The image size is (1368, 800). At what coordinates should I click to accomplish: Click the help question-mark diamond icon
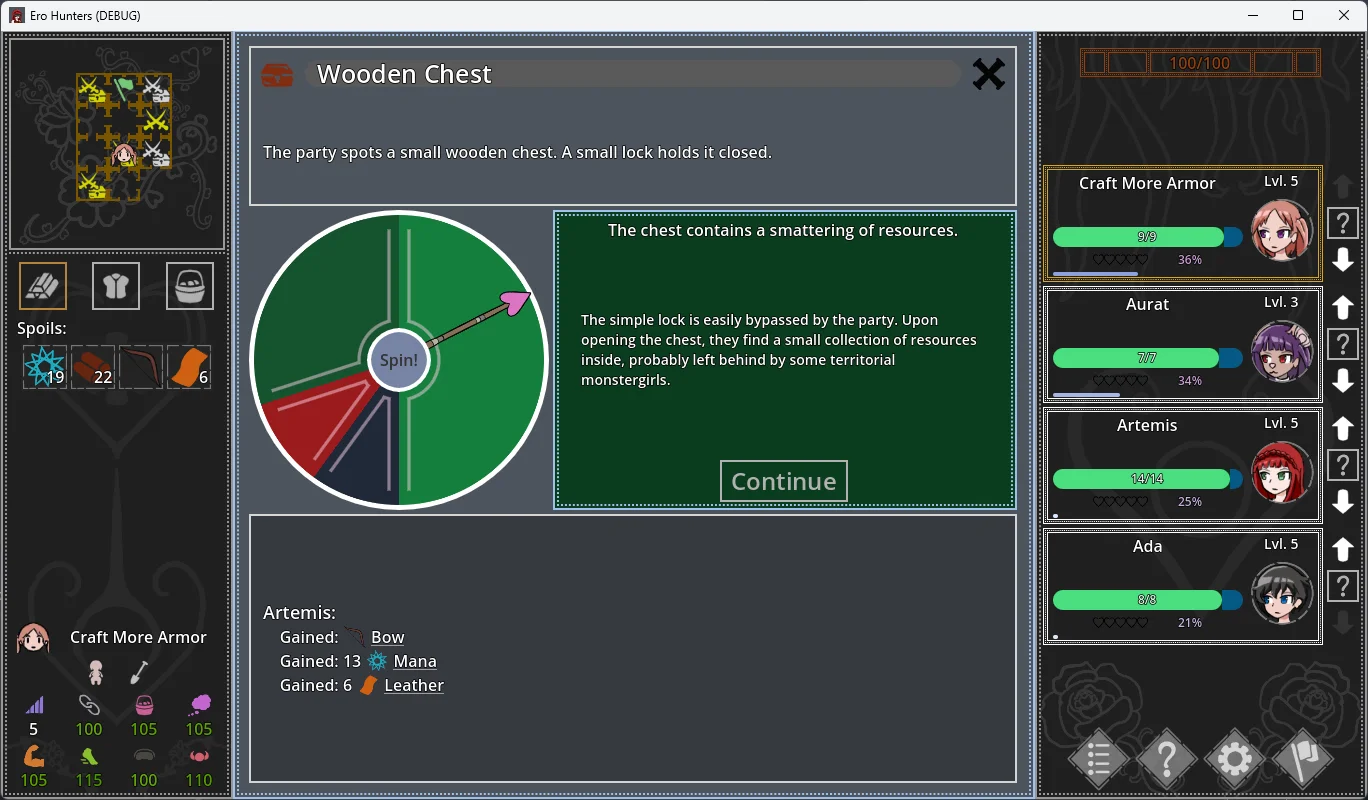(x=1166, y=760)
